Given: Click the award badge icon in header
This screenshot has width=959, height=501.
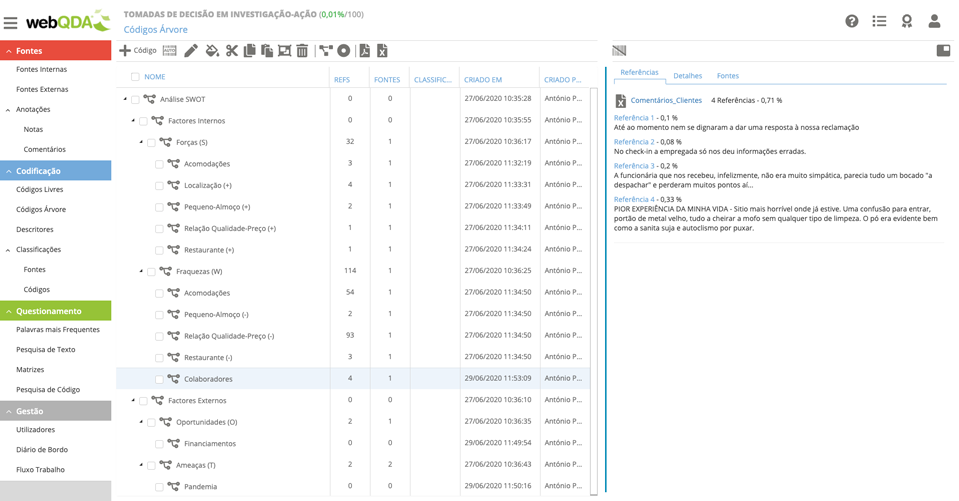Looking at the screenshot, I should click(x=906, y=21).
